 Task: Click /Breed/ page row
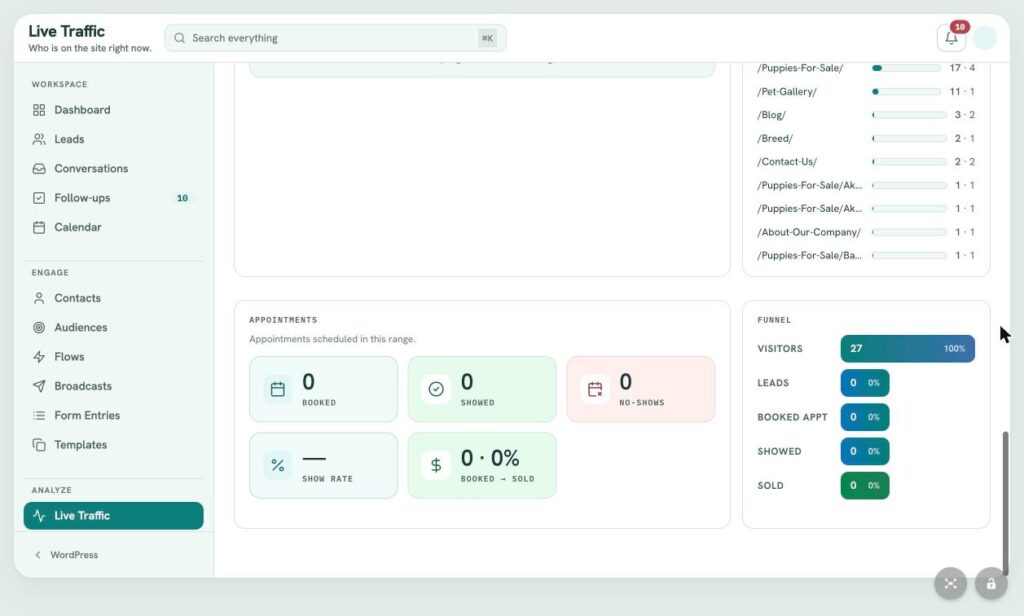coord(866,138)
